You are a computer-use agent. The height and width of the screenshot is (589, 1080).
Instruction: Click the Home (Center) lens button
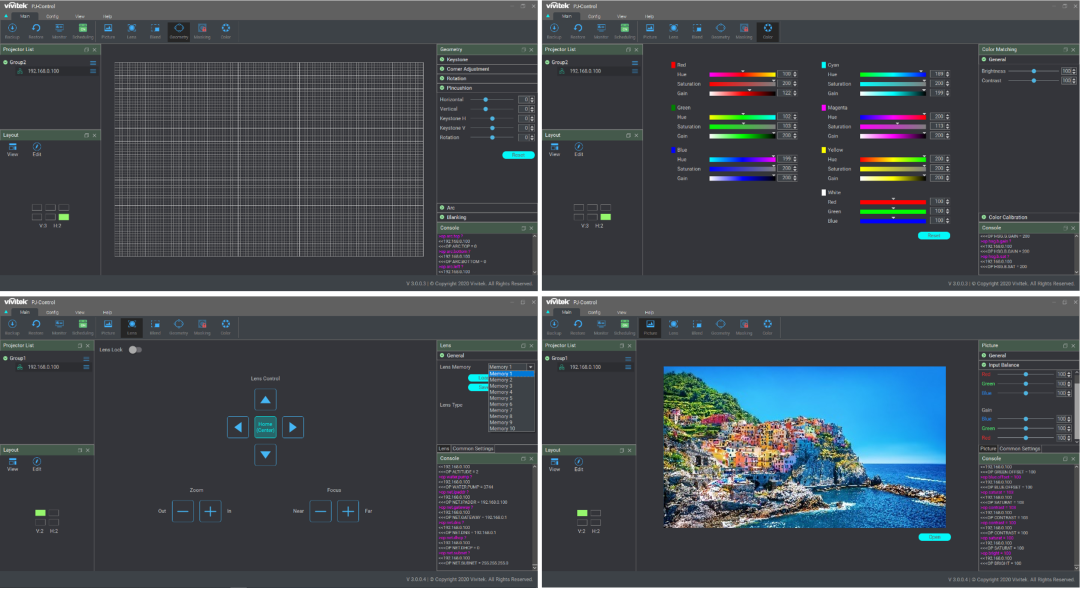(265, 427)
